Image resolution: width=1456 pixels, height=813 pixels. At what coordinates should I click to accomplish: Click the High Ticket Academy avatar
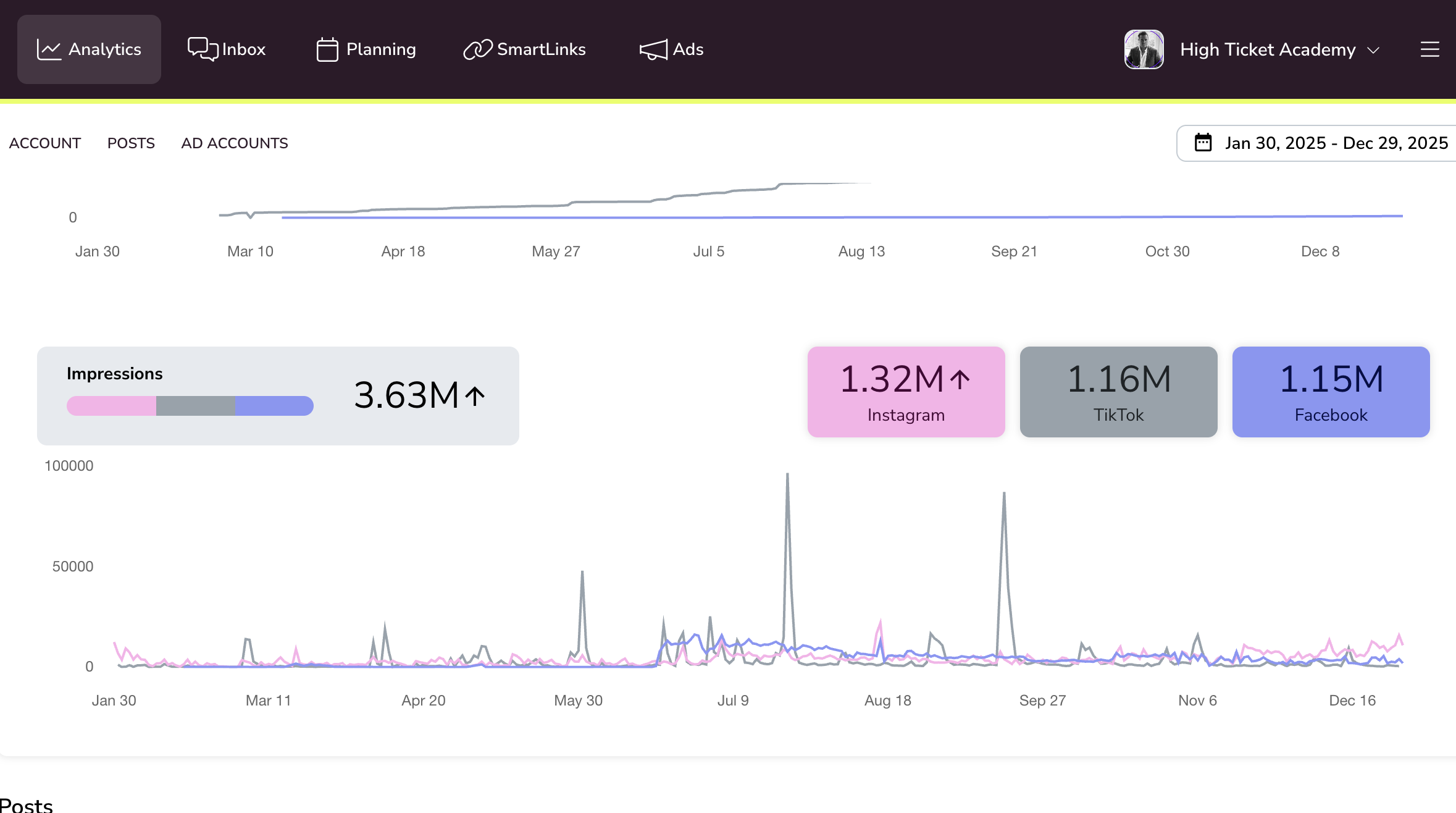click(1144, 49)
